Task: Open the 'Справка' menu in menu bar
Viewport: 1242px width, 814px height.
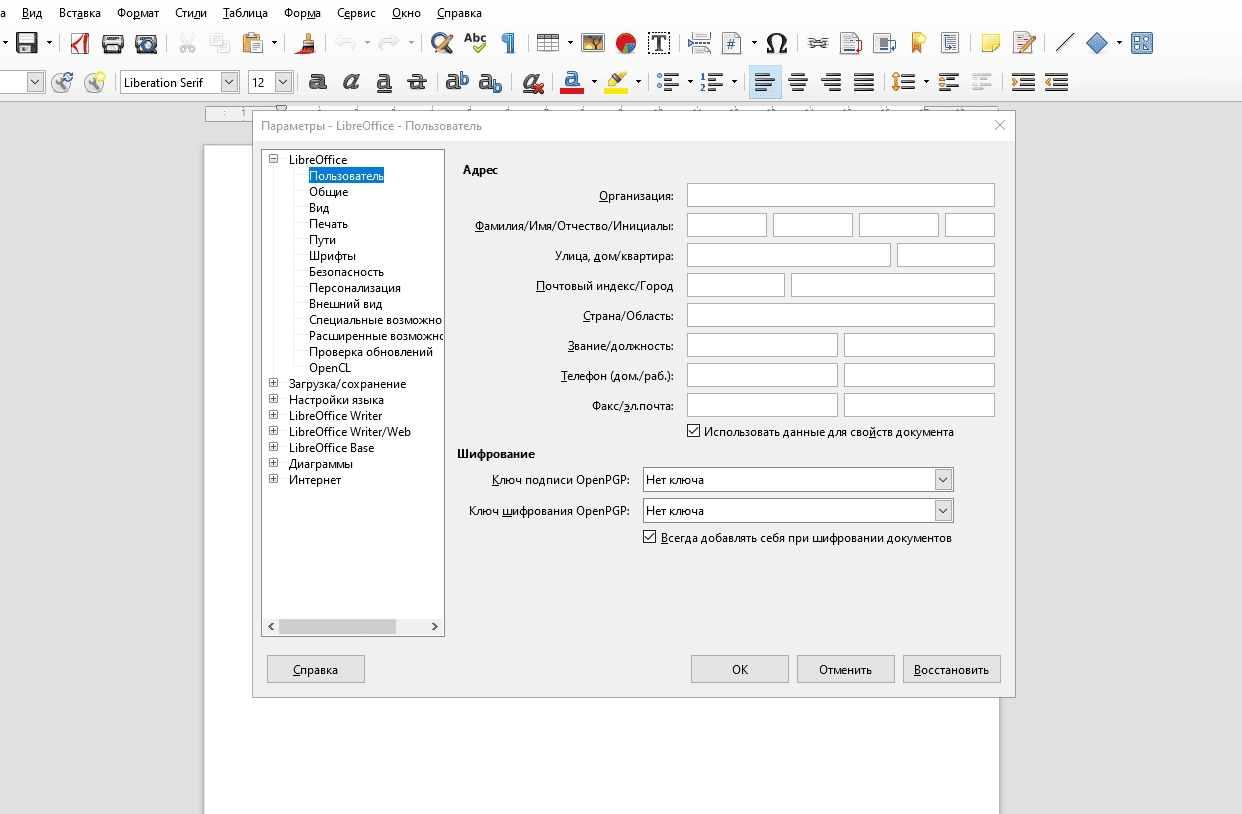Action: coord(459,13)
